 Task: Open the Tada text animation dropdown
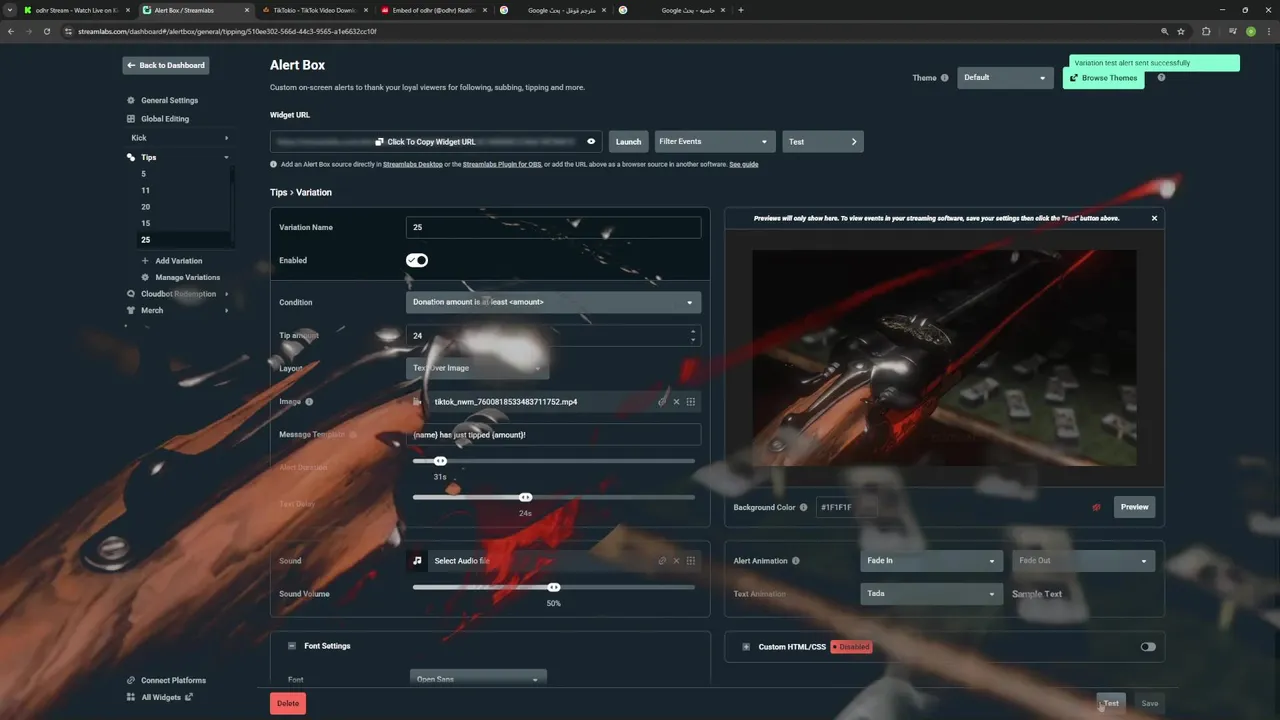tap(931, 594)
